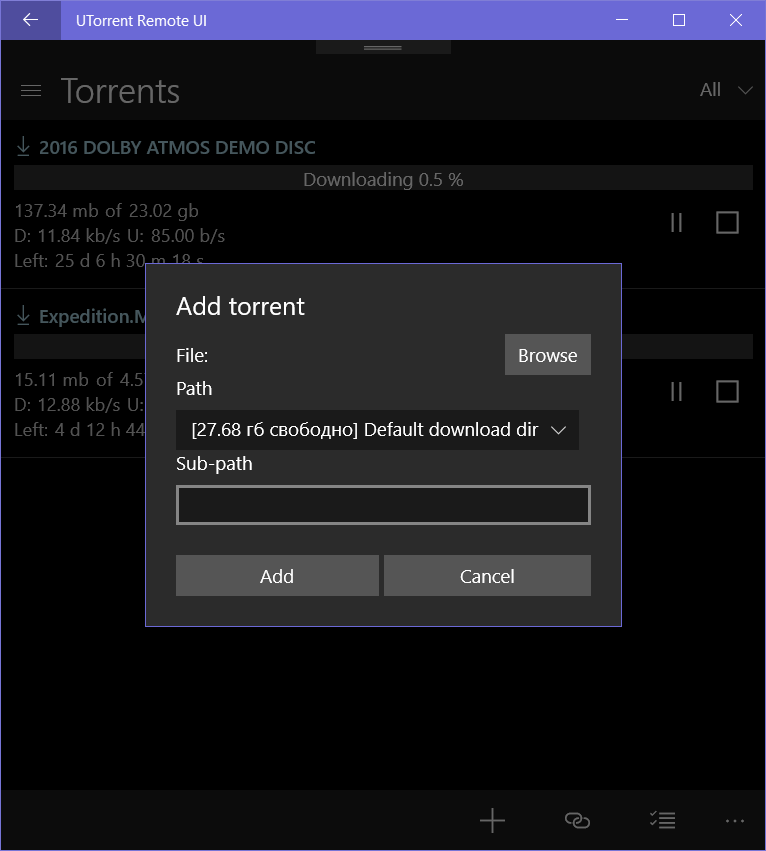The width and height of the screenshot is (766, 851).
Task: Open the select-all checklist icon
Action: [662, 821]
